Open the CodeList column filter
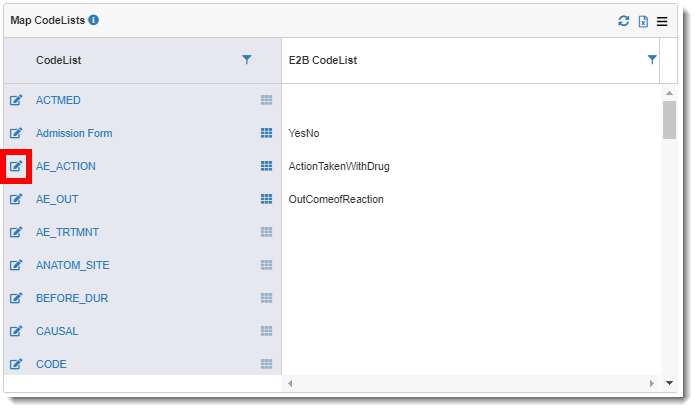 [247, 60]
